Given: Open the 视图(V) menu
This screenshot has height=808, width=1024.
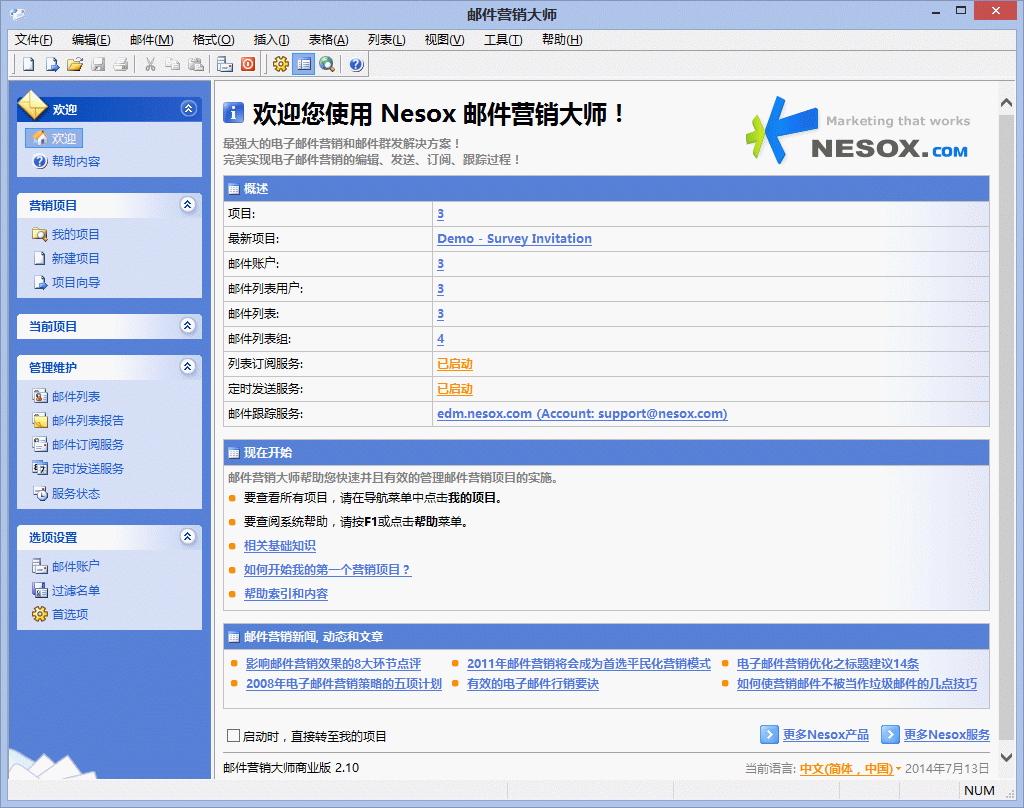Looking at the screenshot, I should tap(444, 40).
